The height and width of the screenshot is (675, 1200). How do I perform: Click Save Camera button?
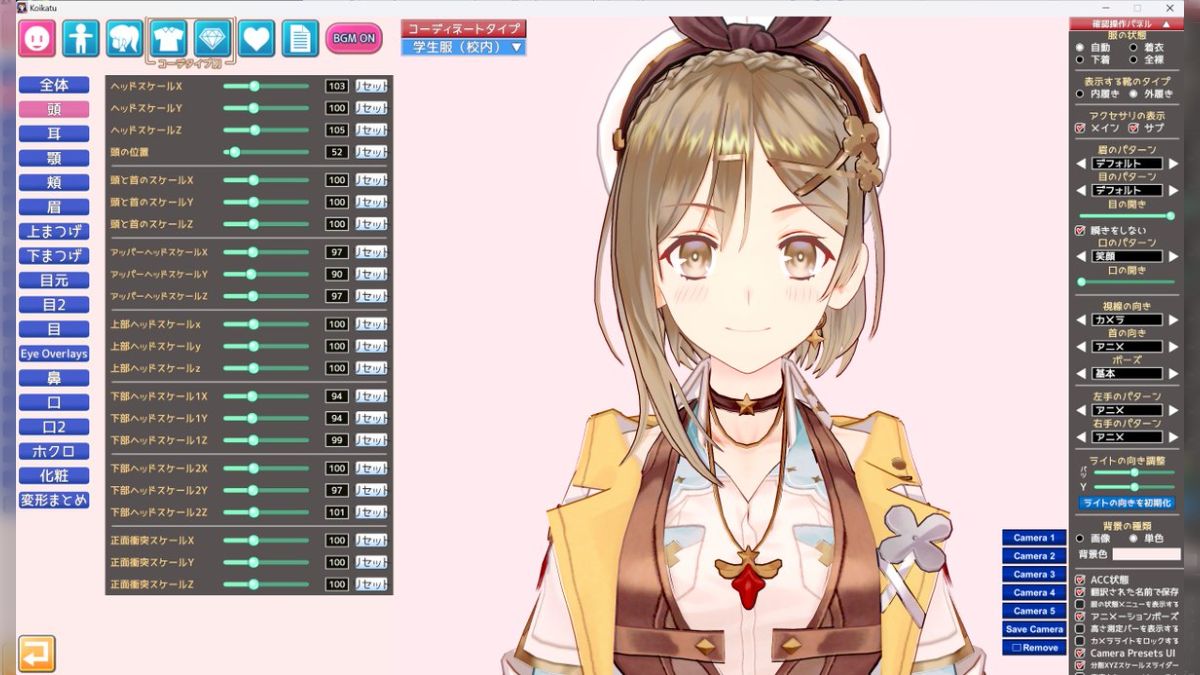pos(1034,629)
